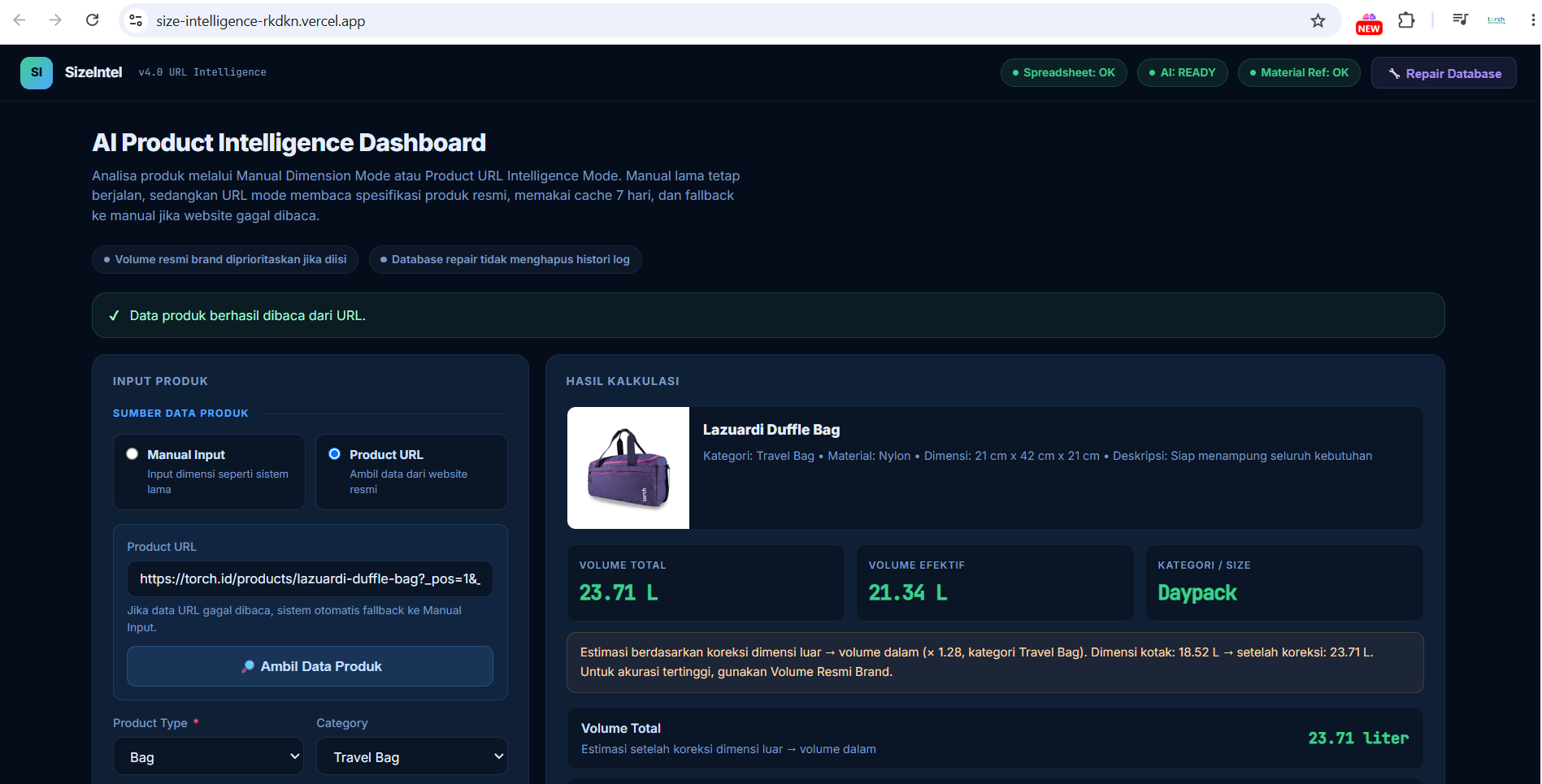Open the Chrome three-dot menu
The height and width of the screenshot is (784, 1542).
tap(1532, 20)
